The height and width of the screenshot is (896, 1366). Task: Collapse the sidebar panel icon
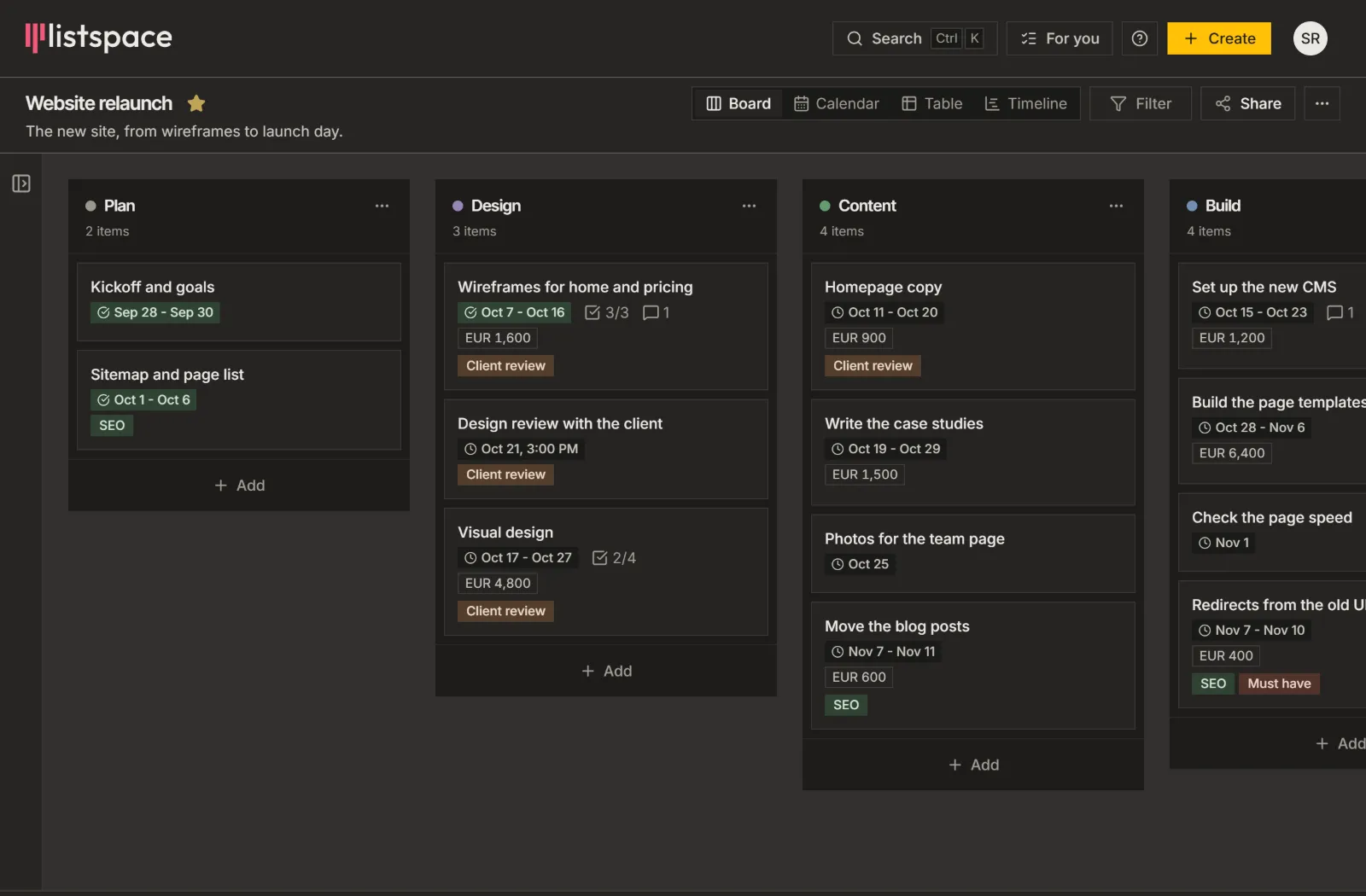(21, 183)
